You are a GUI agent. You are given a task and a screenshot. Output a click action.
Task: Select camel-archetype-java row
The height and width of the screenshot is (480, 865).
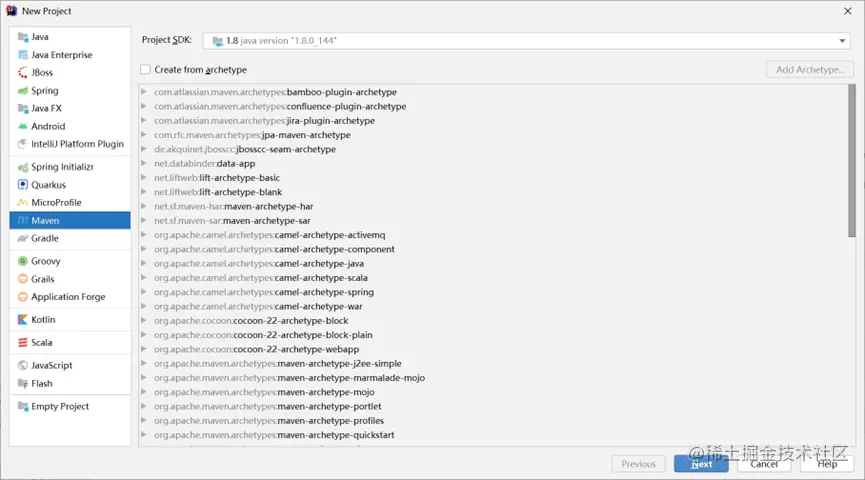pos(493,263)
